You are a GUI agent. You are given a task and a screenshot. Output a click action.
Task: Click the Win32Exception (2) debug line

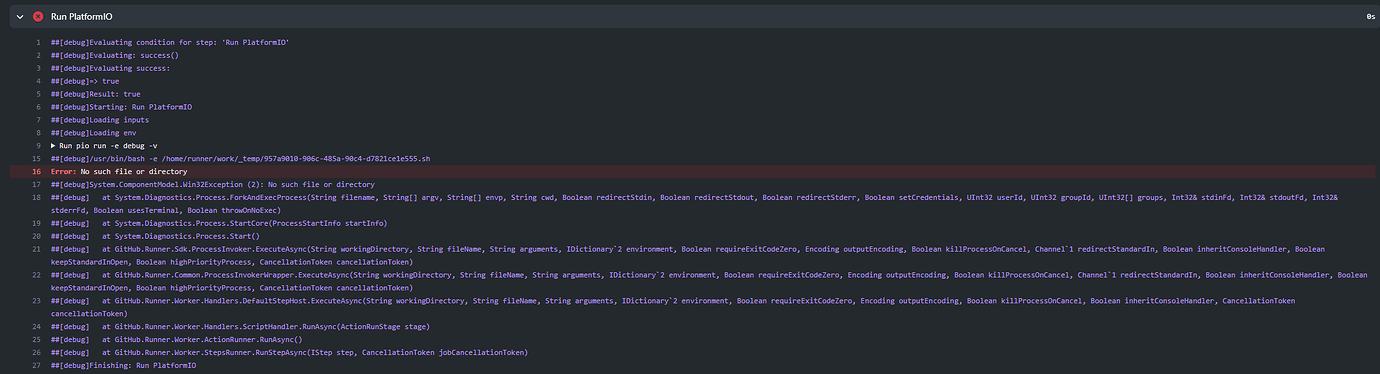click(212, 184)
